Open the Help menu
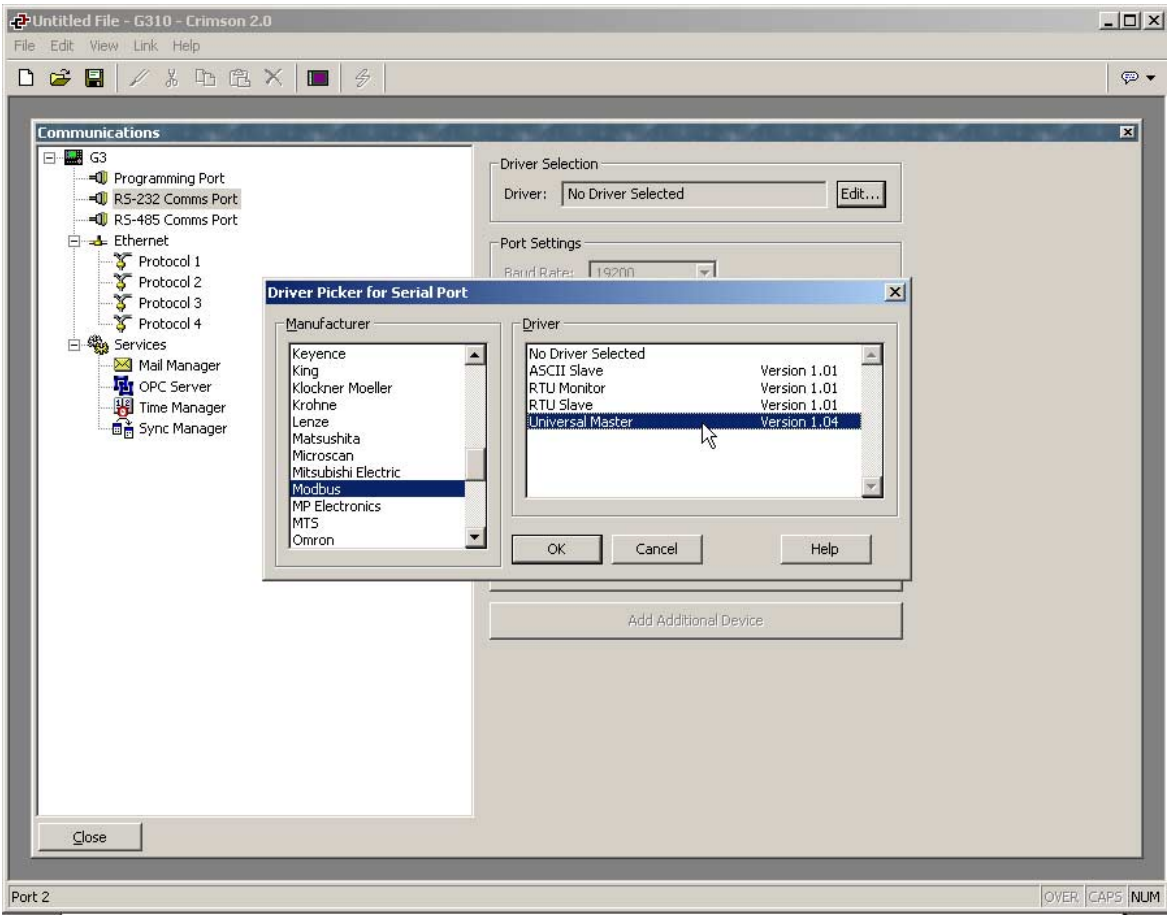Viewport: 1170px width, 915px height. (186, 46)
